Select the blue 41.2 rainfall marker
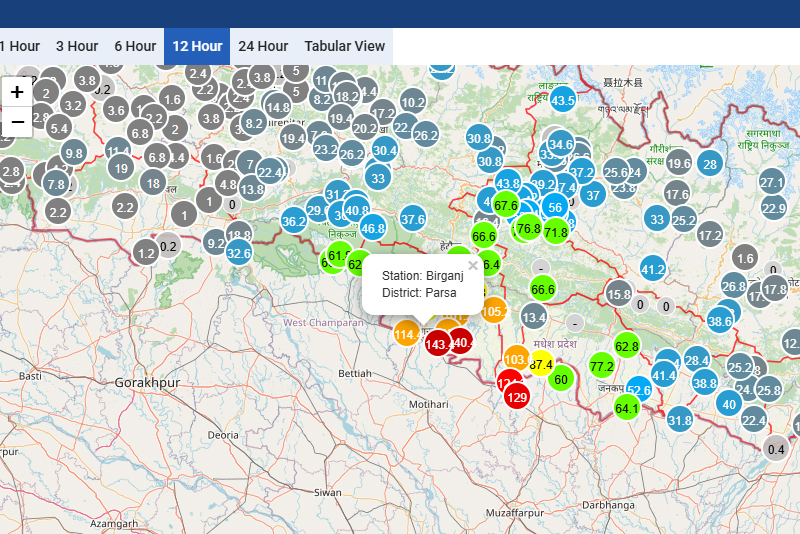Screen dimensions: 800x534 pyautogui.click(x=653, y=268)
